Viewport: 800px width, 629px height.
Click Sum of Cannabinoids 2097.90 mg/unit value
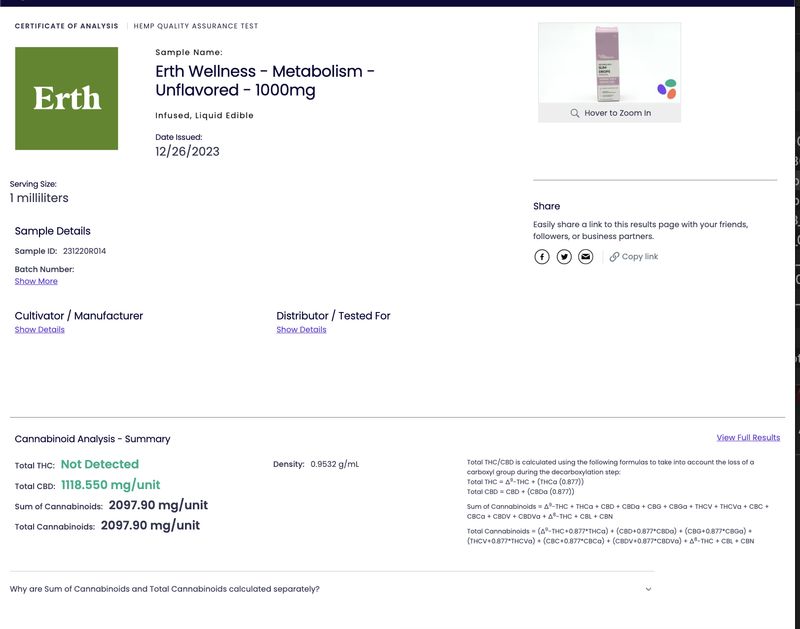tap(158, 505)
